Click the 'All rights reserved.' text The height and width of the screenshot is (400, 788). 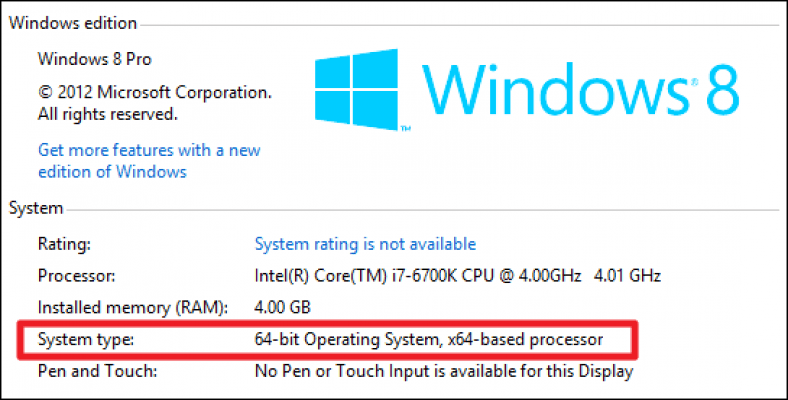click(x=108, y=115)
